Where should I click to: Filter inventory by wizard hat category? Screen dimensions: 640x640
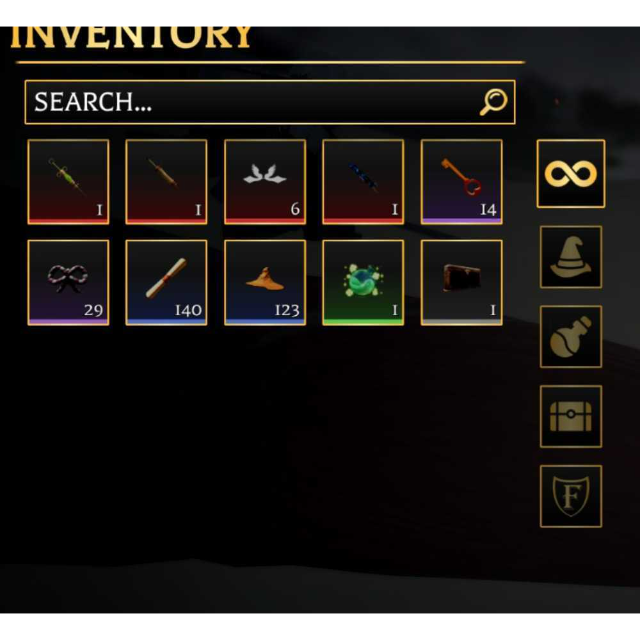571,257
